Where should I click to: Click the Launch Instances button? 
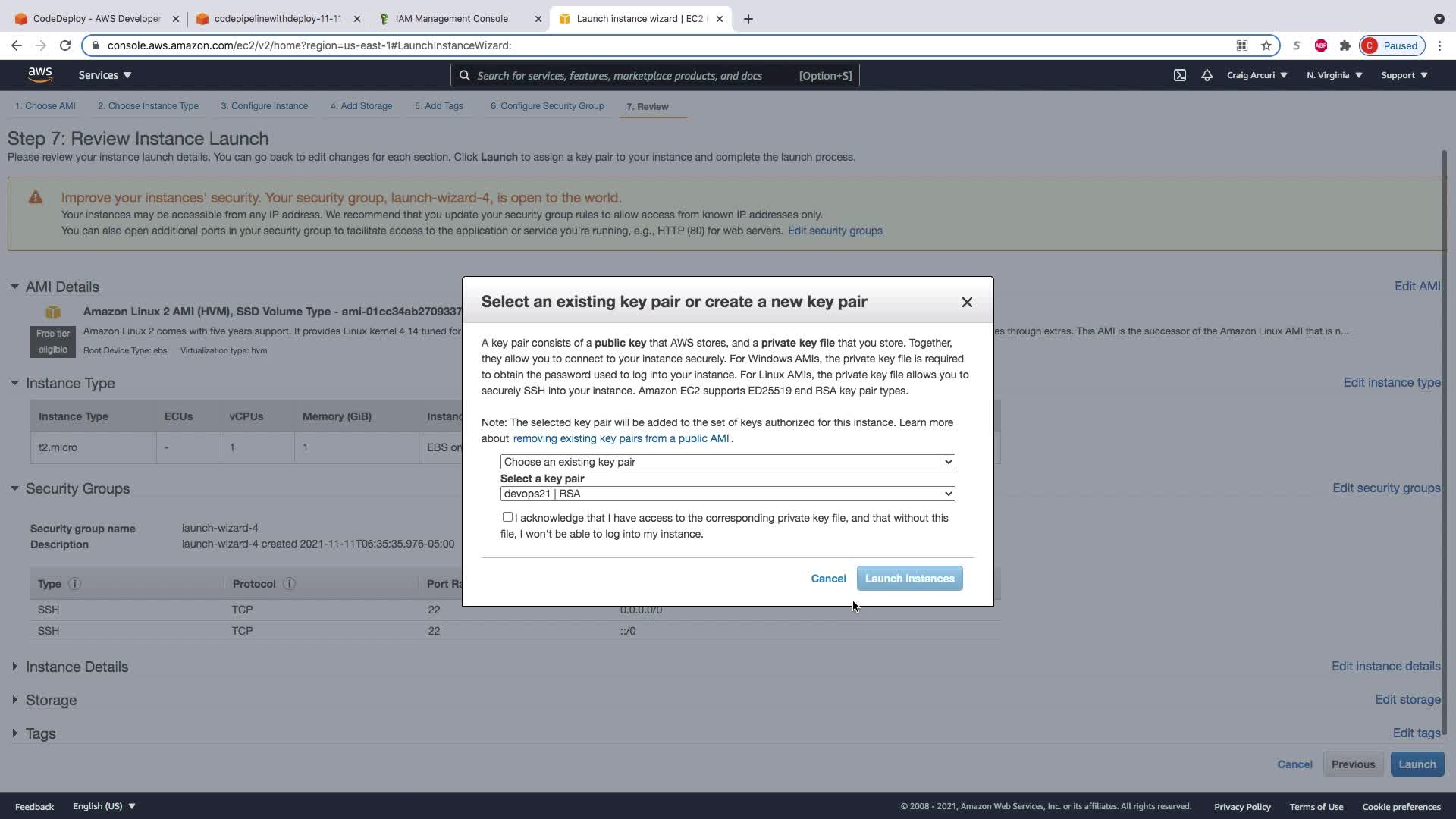tap(909, 579)
